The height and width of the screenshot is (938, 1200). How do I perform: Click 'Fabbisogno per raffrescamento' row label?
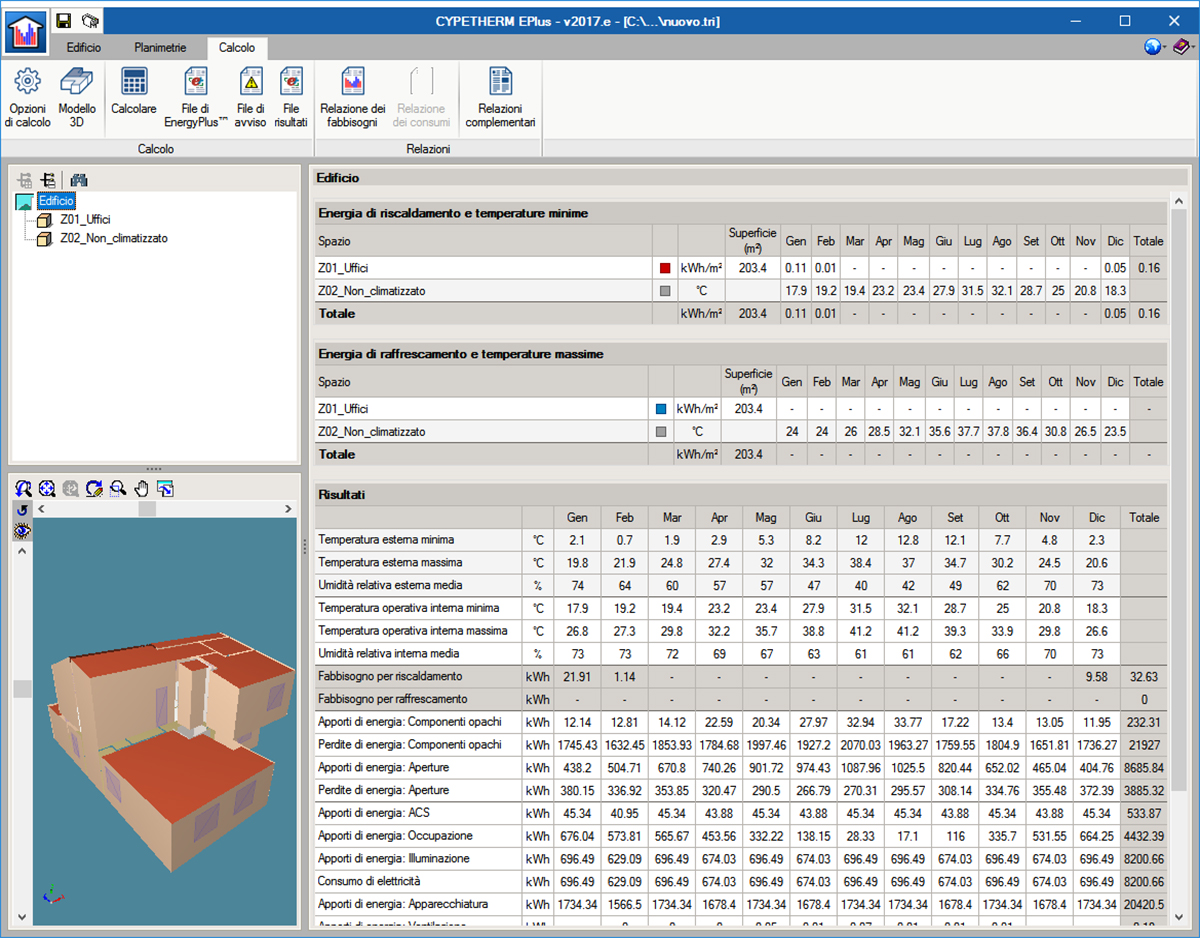click(392, 699)
